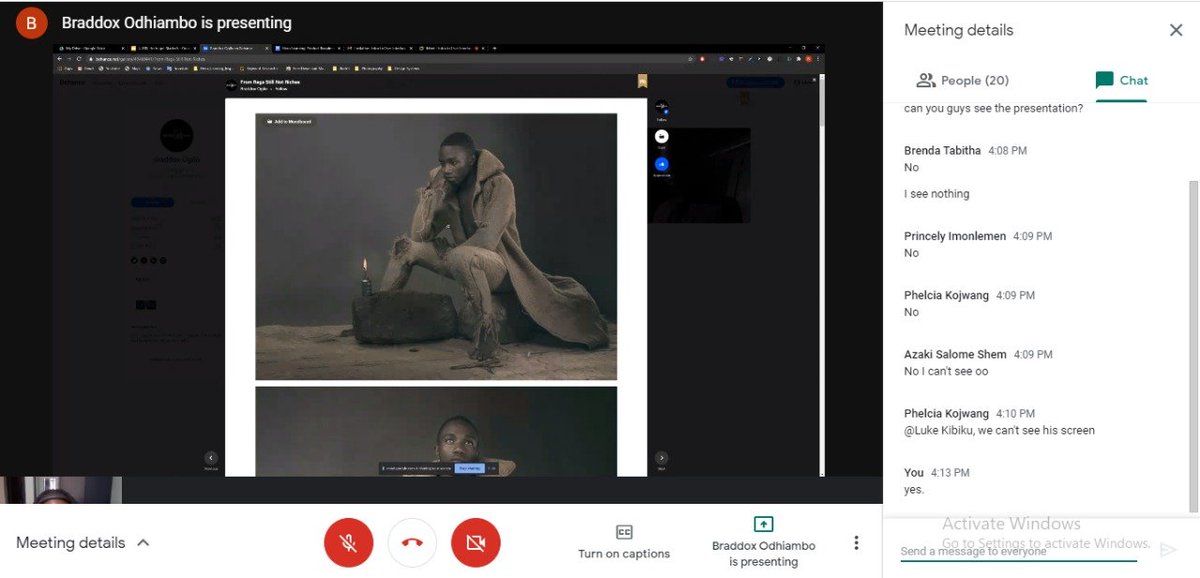The image size is (1200, 578).
Task: Collapse the Meeting details panel
Action: point(143,541)
